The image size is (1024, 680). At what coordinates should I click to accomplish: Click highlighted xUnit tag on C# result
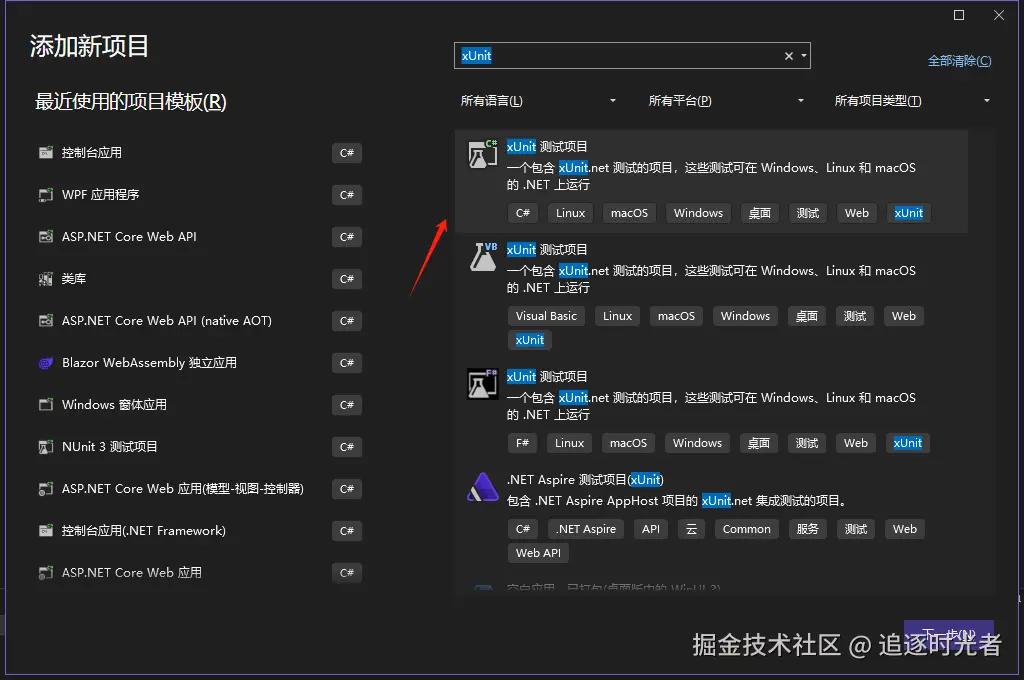pyautogui.click(x=908, y=213)
